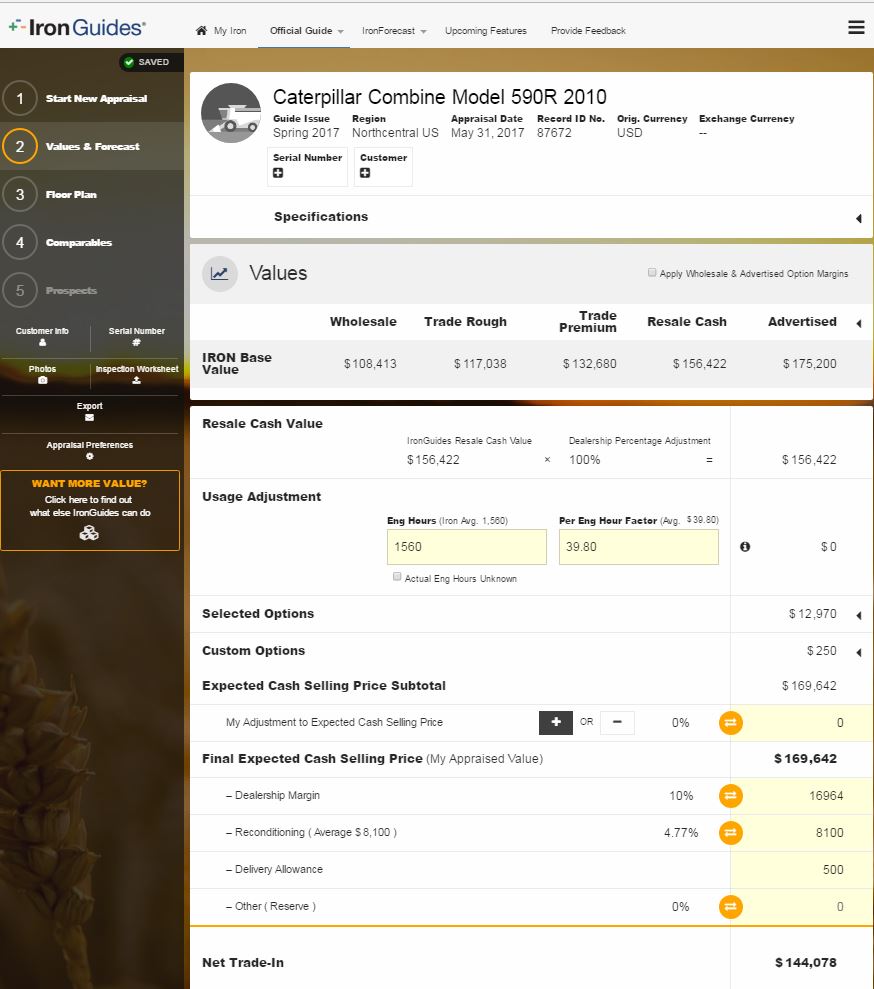The height and width of the screenshot is (989, 874).
Task: Click Net Trade-In amount $144,078
Action: [805, 963]
